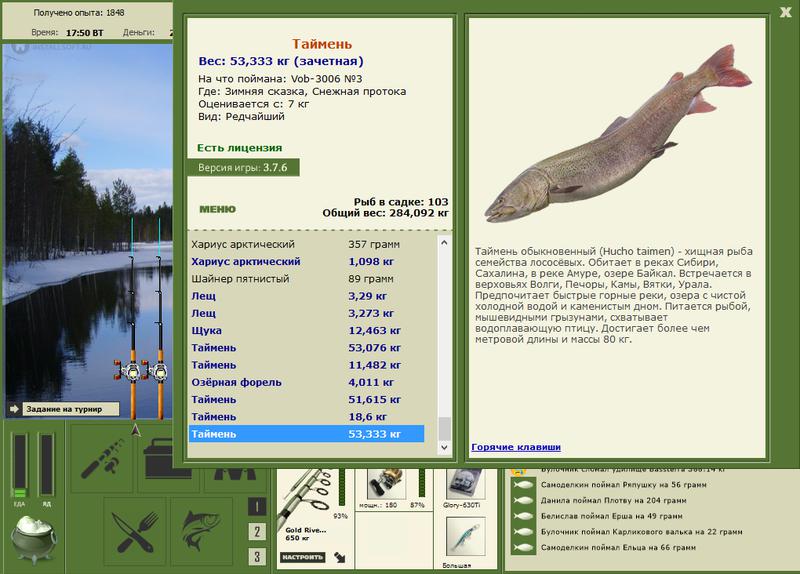Open the food knife-and-fork icon

click(135, 532)
